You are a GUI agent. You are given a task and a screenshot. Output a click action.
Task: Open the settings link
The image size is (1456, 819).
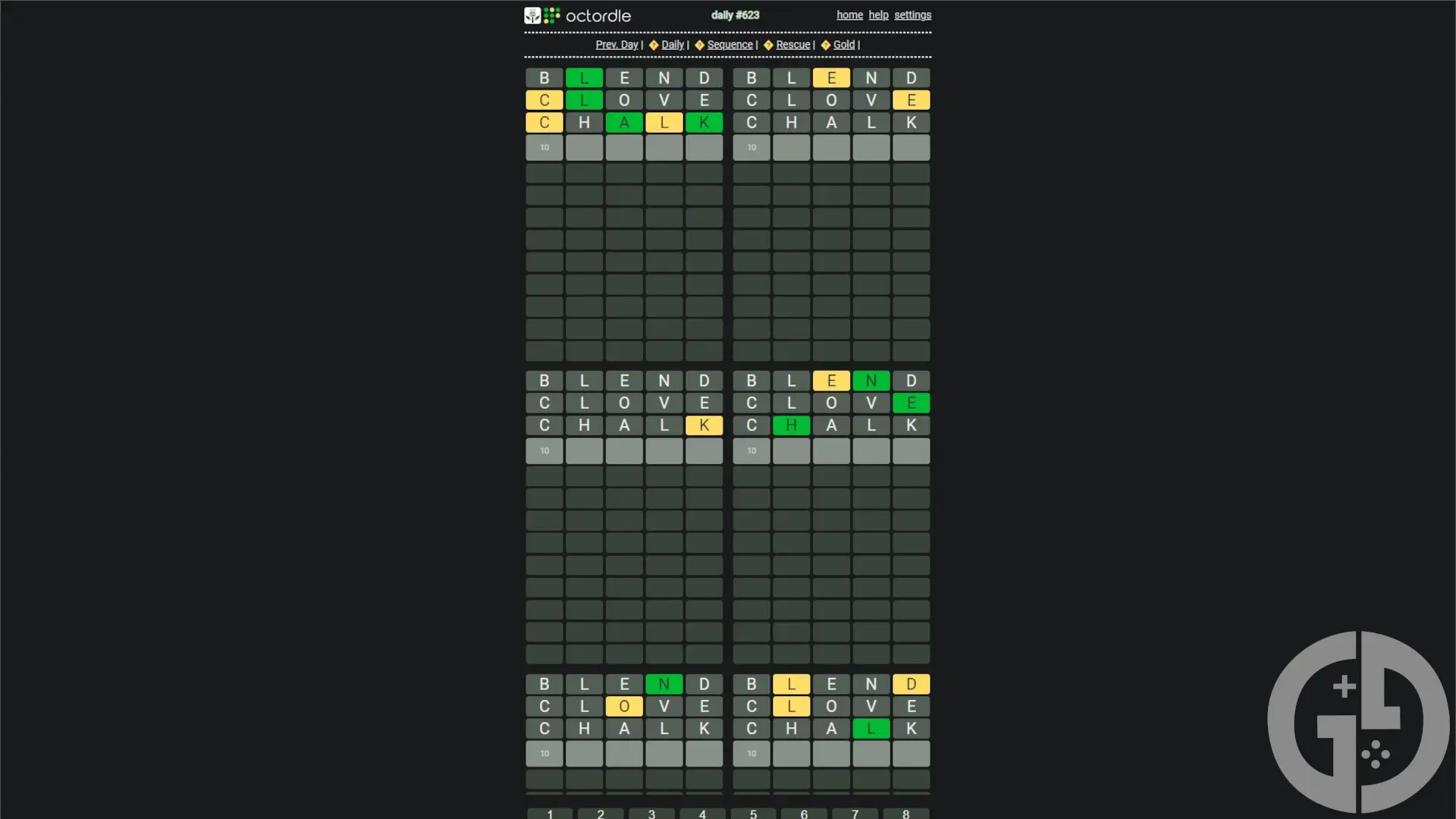(x=912, y=15)
